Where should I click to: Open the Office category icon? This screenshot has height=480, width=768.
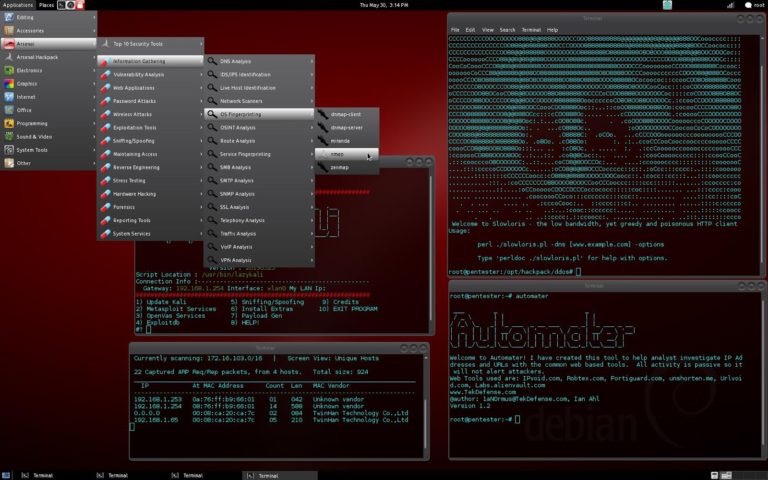point(9,110)
